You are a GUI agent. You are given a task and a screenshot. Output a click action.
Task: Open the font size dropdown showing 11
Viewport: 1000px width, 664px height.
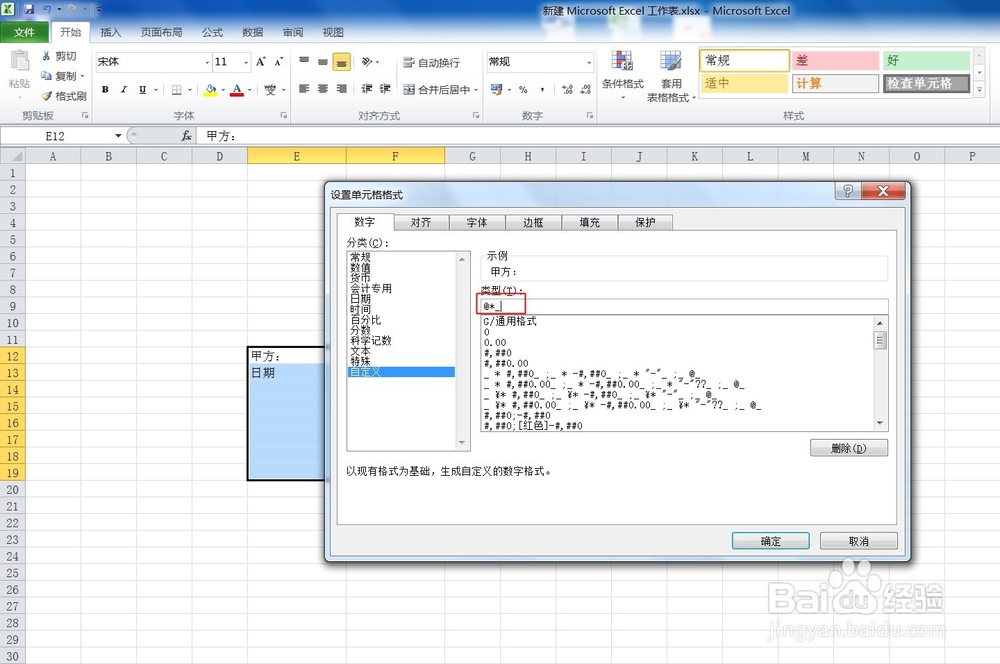[x=246, y=63]
